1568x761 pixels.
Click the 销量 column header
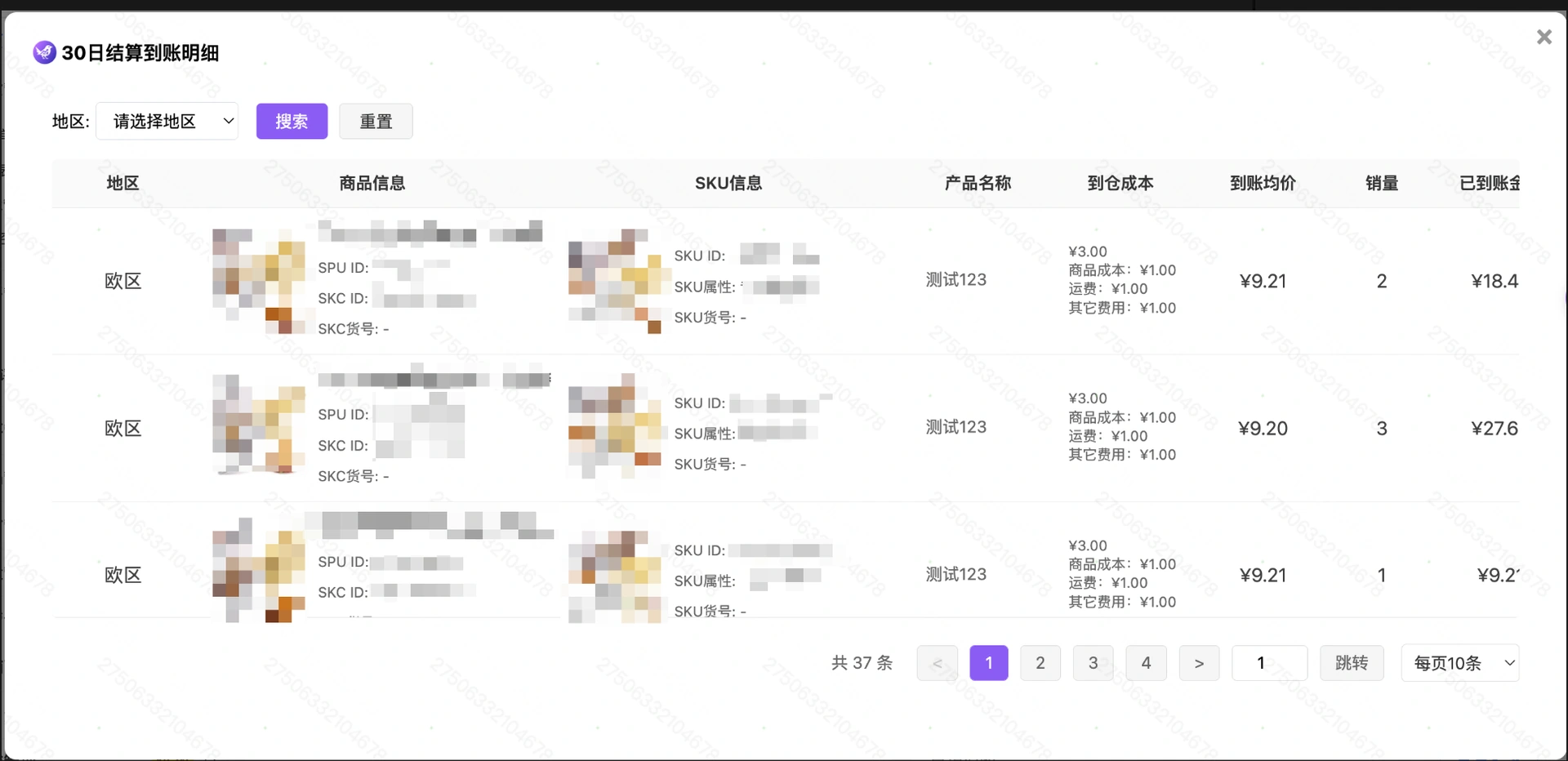1382,183
